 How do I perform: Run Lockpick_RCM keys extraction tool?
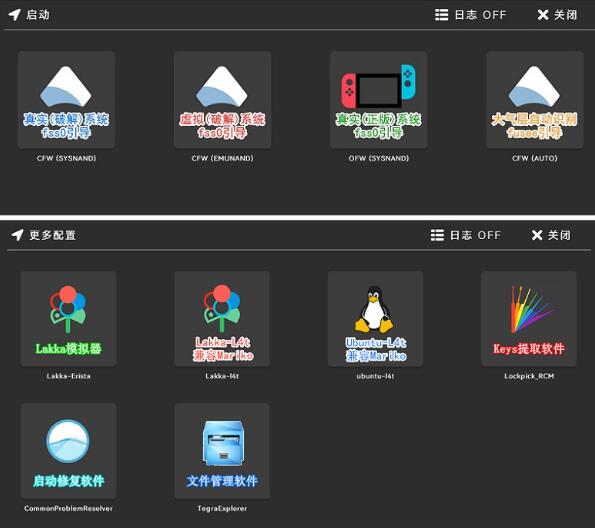(529, 319)
